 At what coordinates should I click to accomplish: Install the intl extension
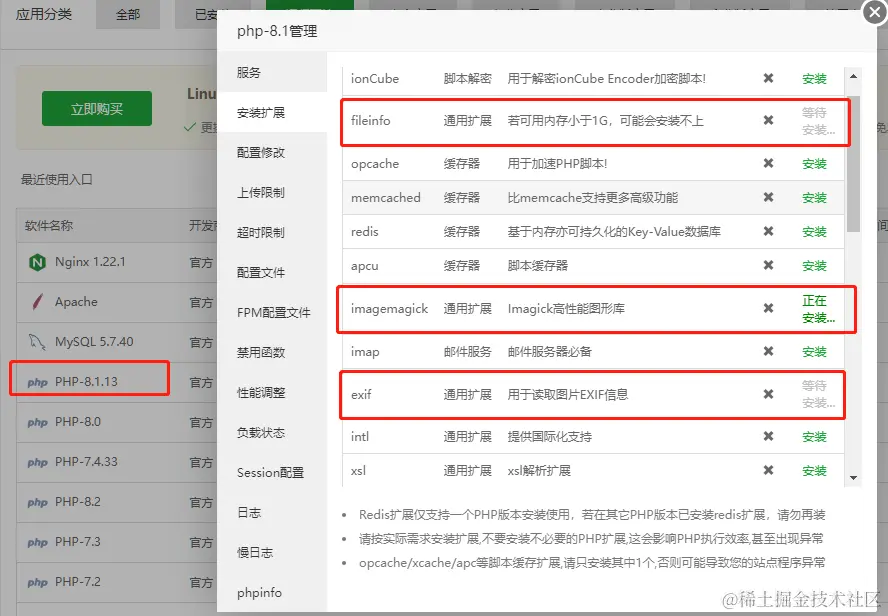coord(814,437)
